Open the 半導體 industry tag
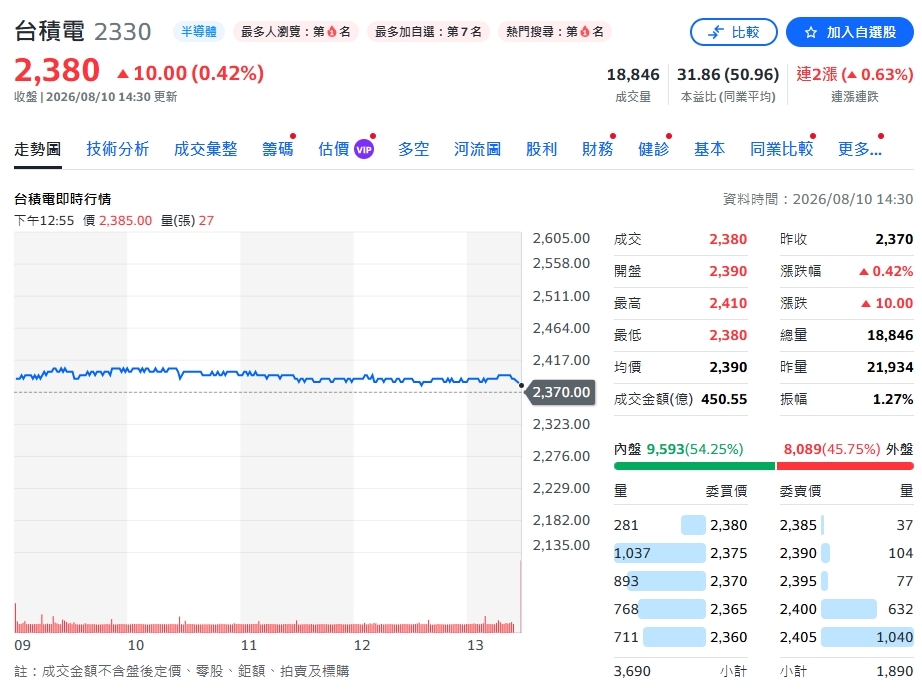This screenshot has width=922, height=691. 199,31
